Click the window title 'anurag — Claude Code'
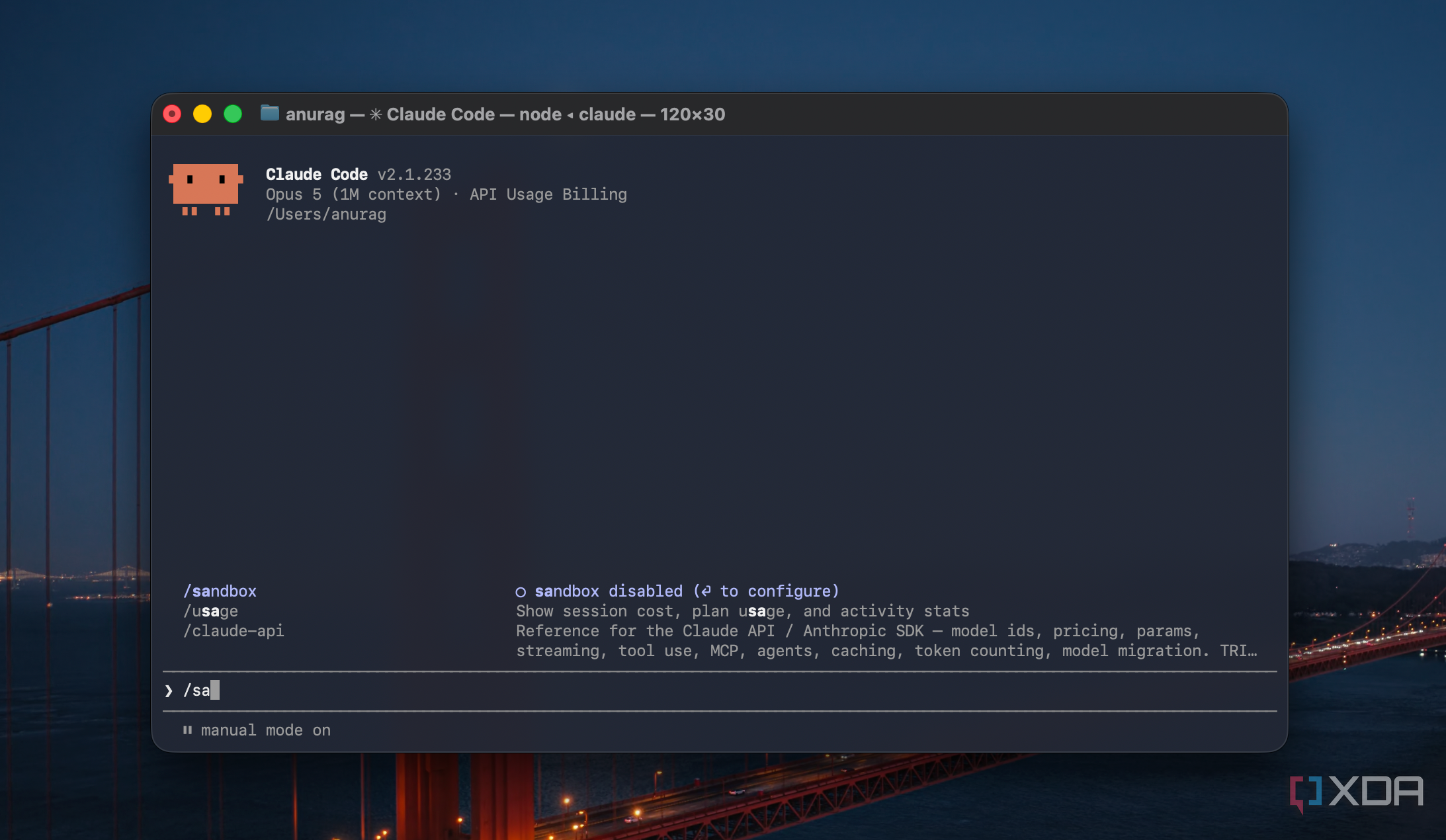 [x=505, y=114]
